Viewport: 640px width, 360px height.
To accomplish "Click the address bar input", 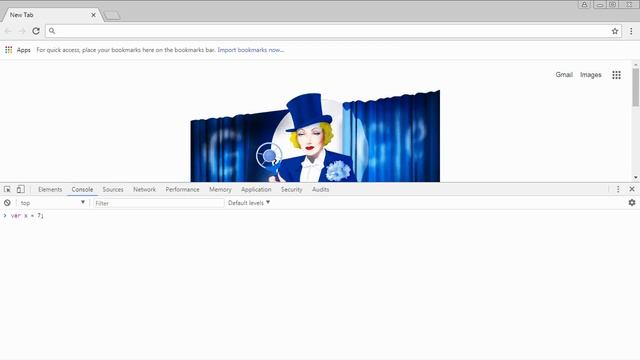I will coord(333,31).
